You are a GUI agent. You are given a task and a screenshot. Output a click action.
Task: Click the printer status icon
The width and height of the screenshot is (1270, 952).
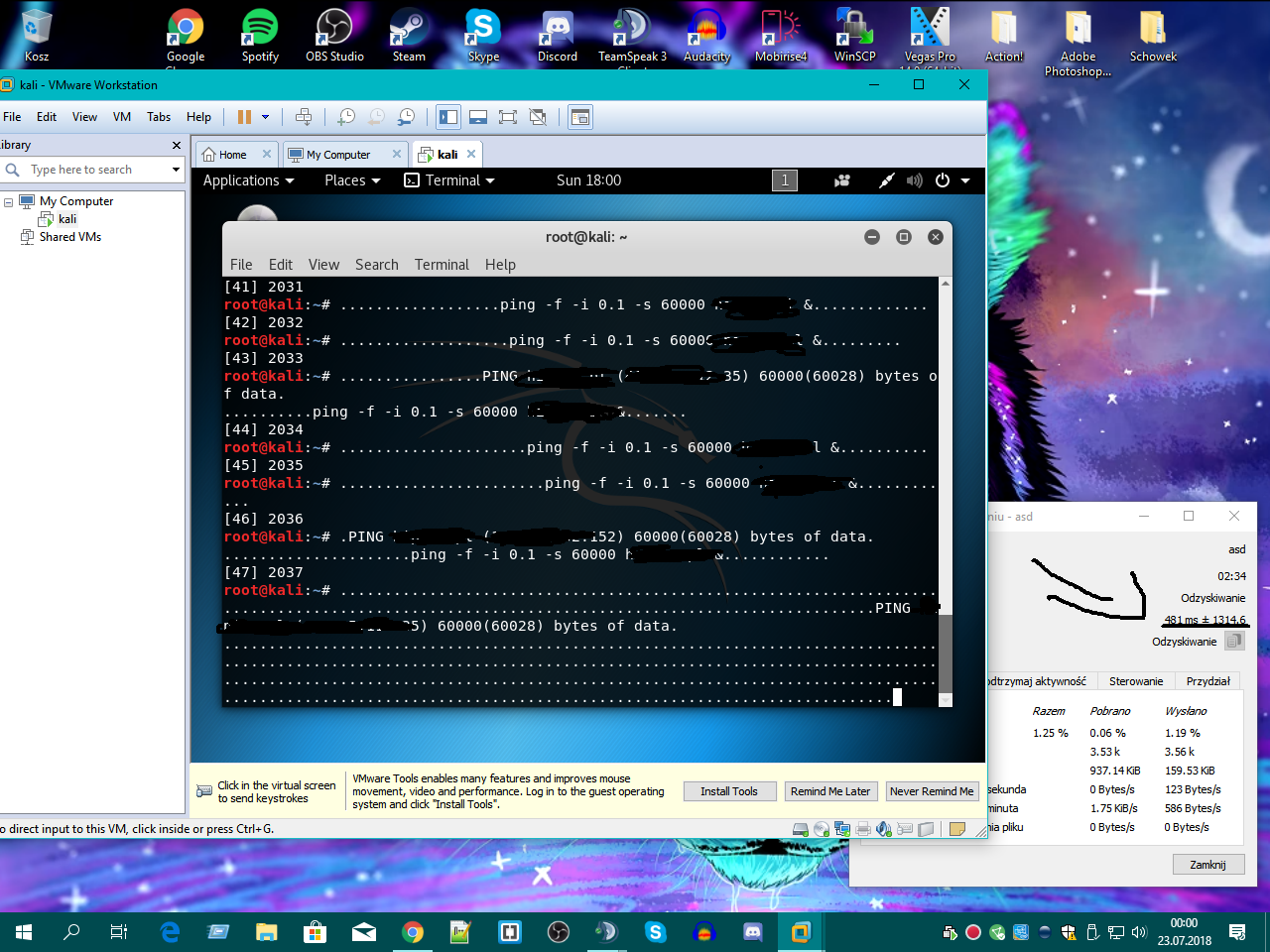863,829
